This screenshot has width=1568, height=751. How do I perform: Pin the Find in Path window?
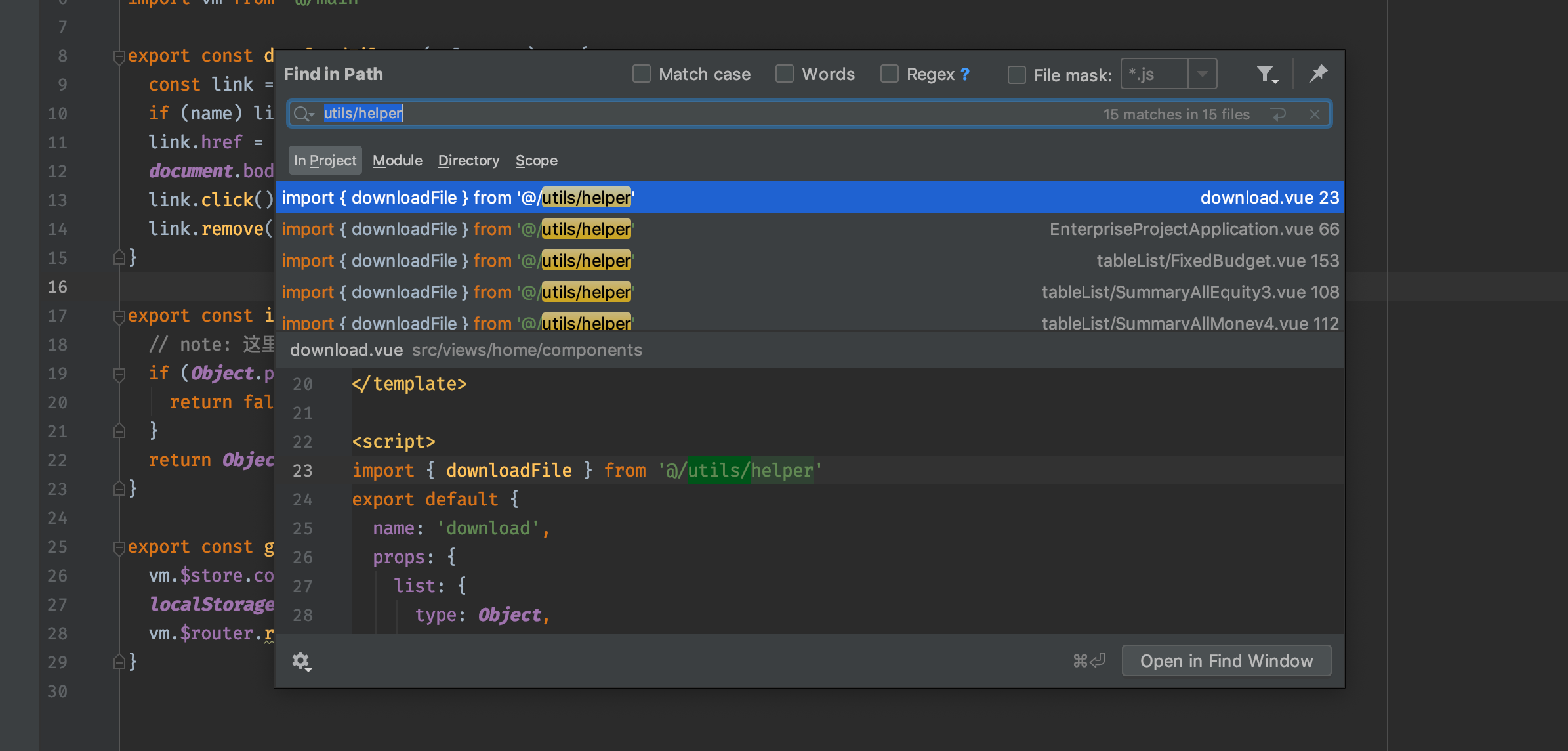coord(1318,74)
